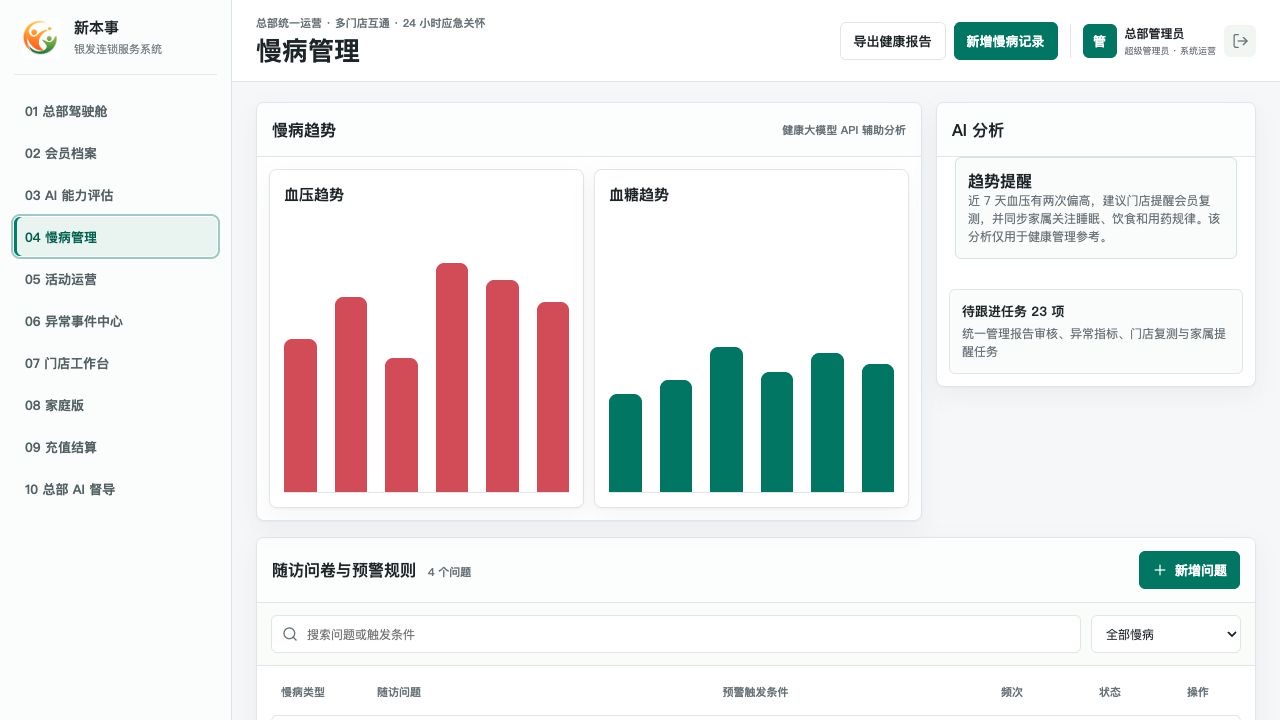
Task: Open 01 总部驾驶舱 menu item
Action: [116, 111]
